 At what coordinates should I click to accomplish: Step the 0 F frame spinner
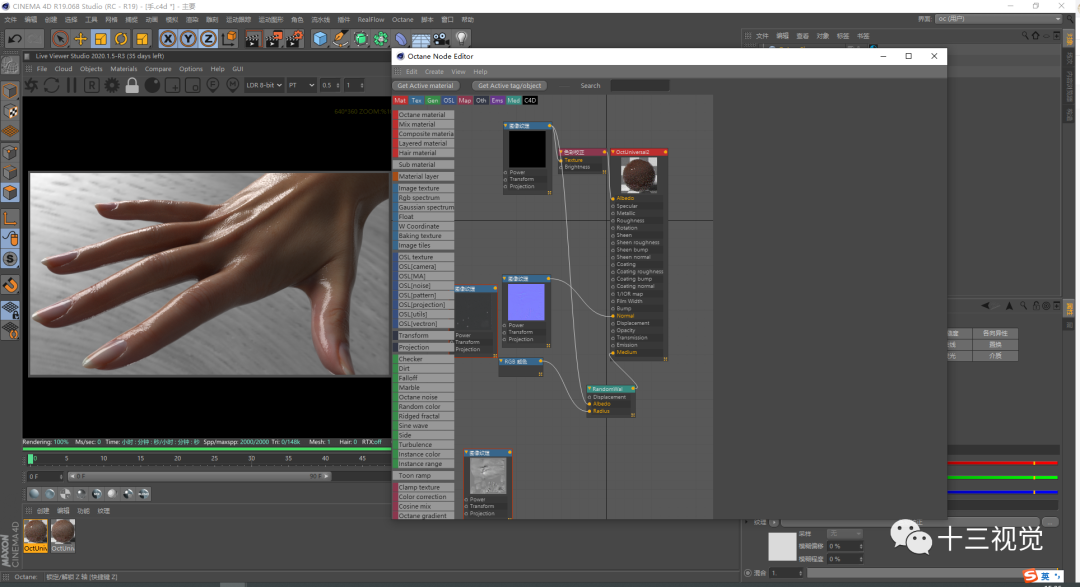[x=61, y=476]
